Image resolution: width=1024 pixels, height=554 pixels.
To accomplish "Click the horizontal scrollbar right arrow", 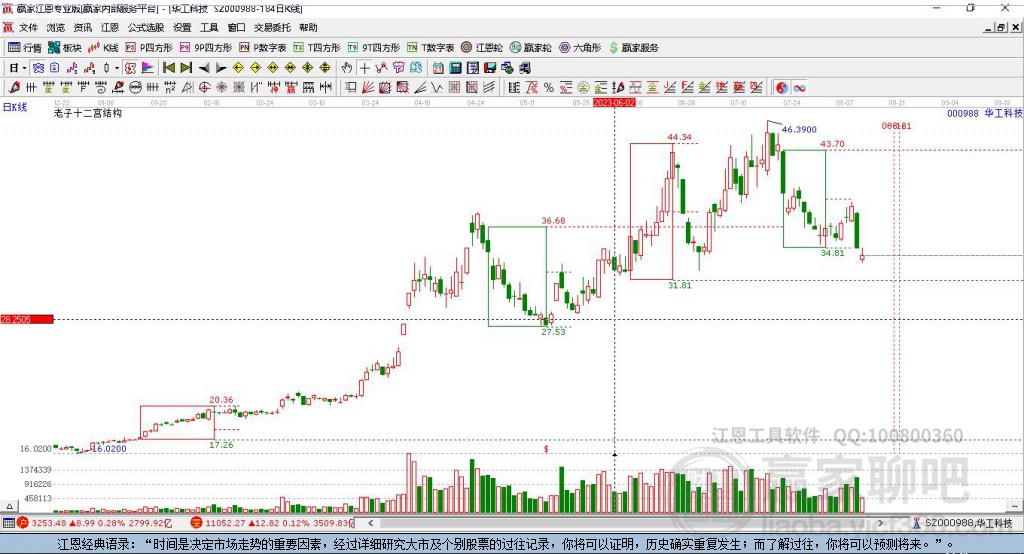I will (x=880, y=523).
